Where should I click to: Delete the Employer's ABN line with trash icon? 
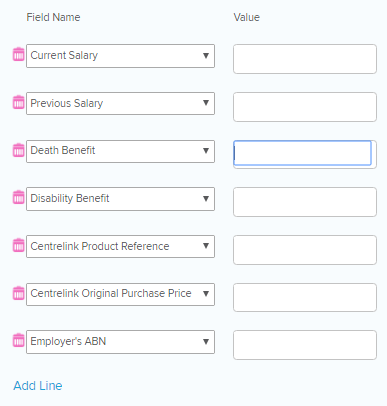pyautogui.click(x=19, y=340)
